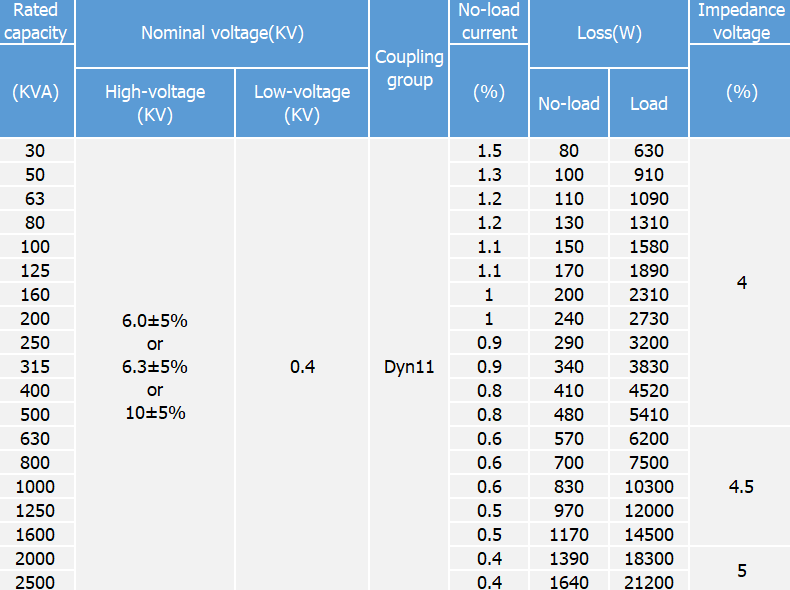Select the No-load current header cell
The width and height of the screenshot is (790, 590).
coord(488,21)
